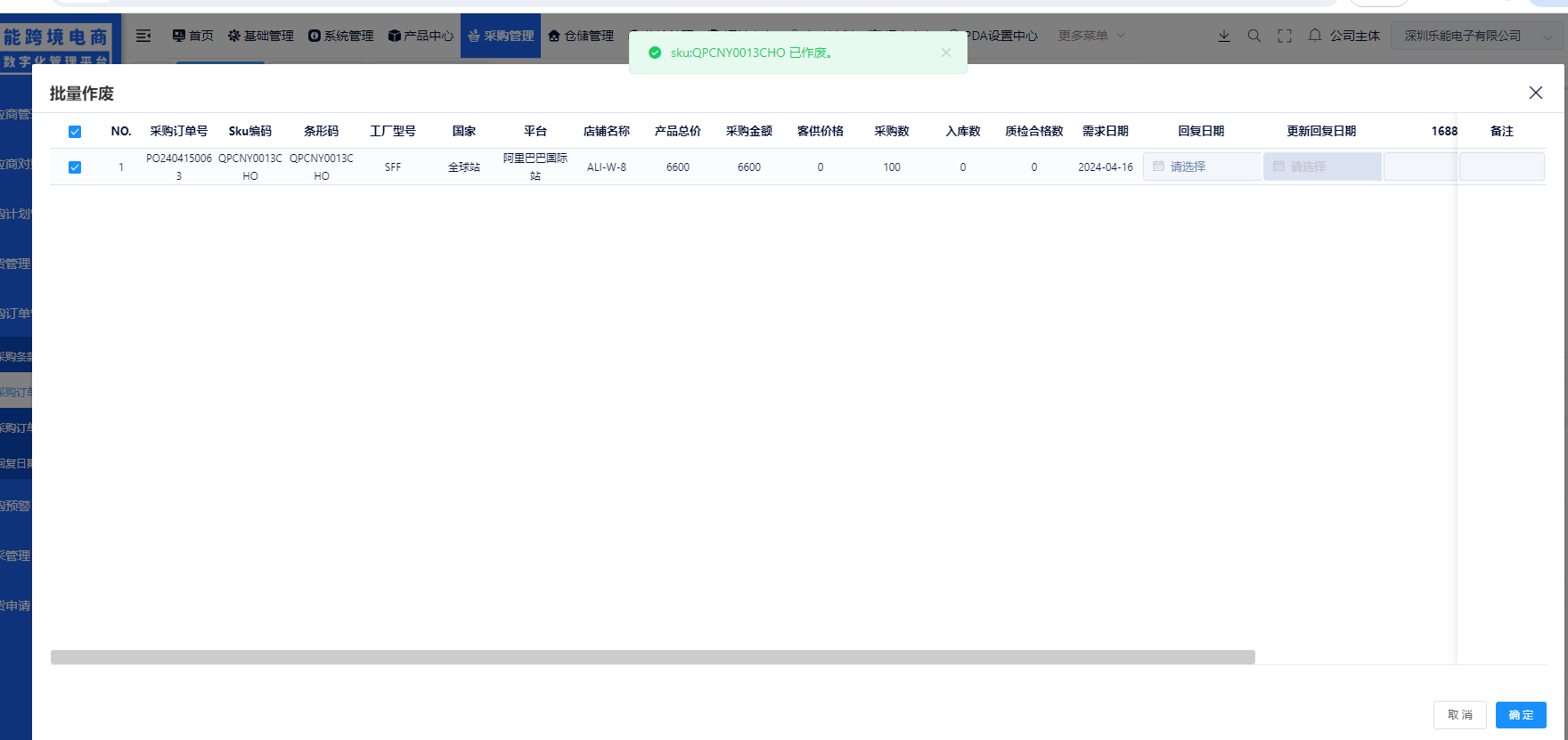The height and width of the screenshot is (740, 1568).
Task: Click the 确定 button
Action: [1521, 715]
